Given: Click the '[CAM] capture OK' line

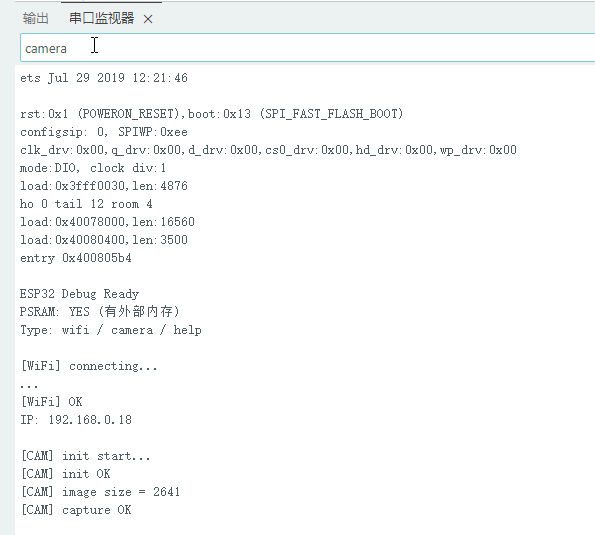Looking at the screenshot, I should click(76, 510).
